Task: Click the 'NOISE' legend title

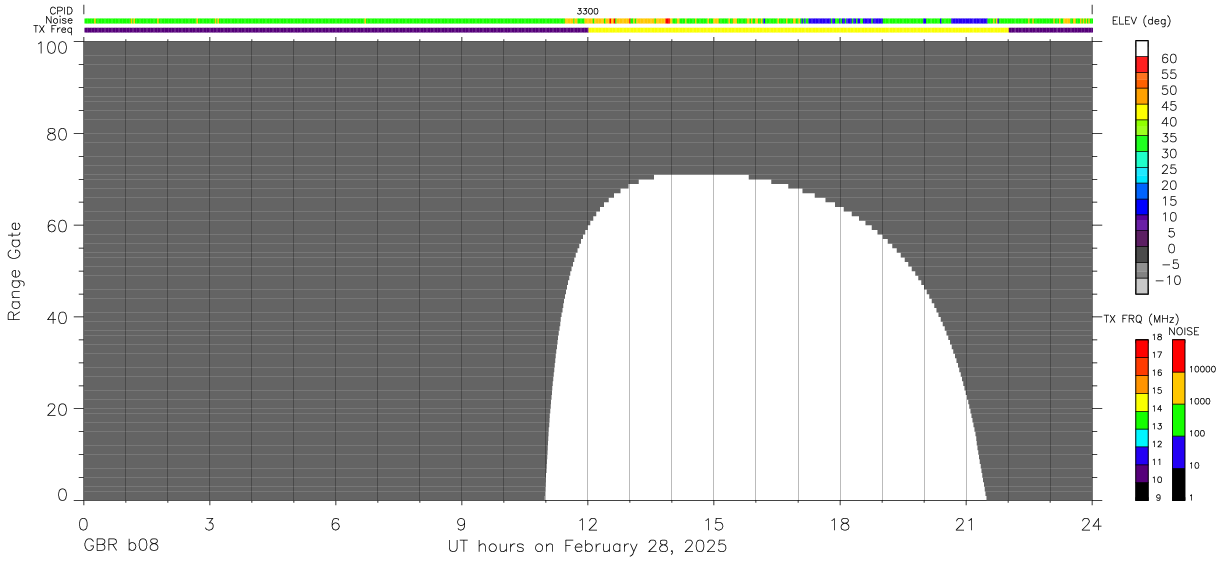Action: pyautogui.click(x=1184, y=331)
